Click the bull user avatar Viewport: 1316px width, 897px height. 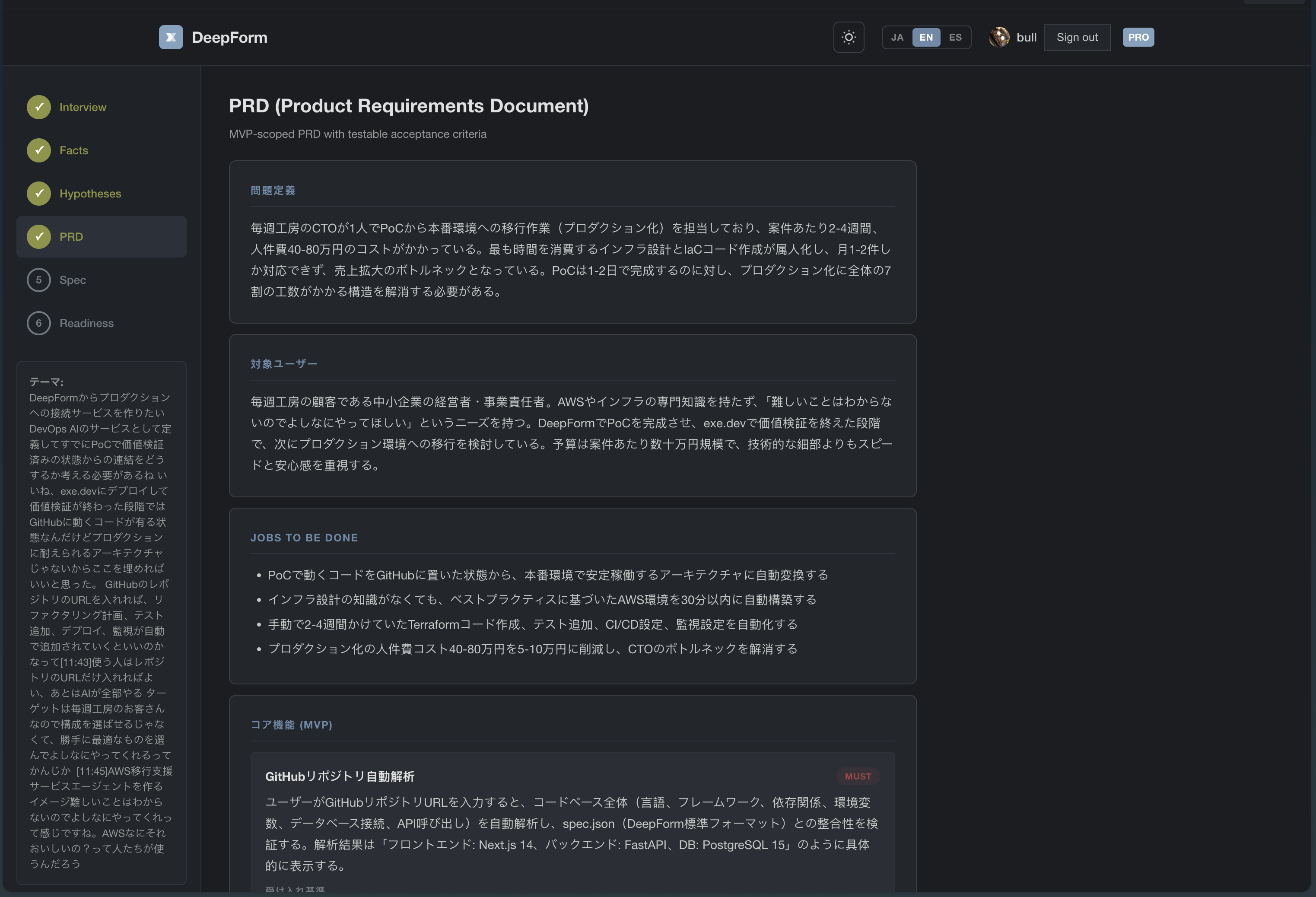pos(999,37)
